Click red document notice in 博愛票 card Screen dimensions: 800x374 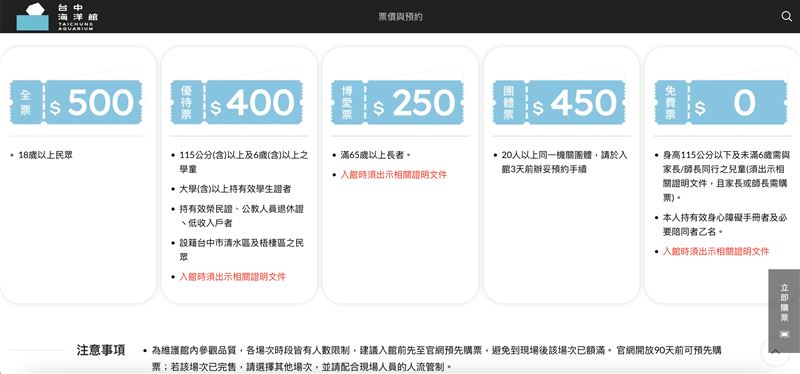(393, 175)
